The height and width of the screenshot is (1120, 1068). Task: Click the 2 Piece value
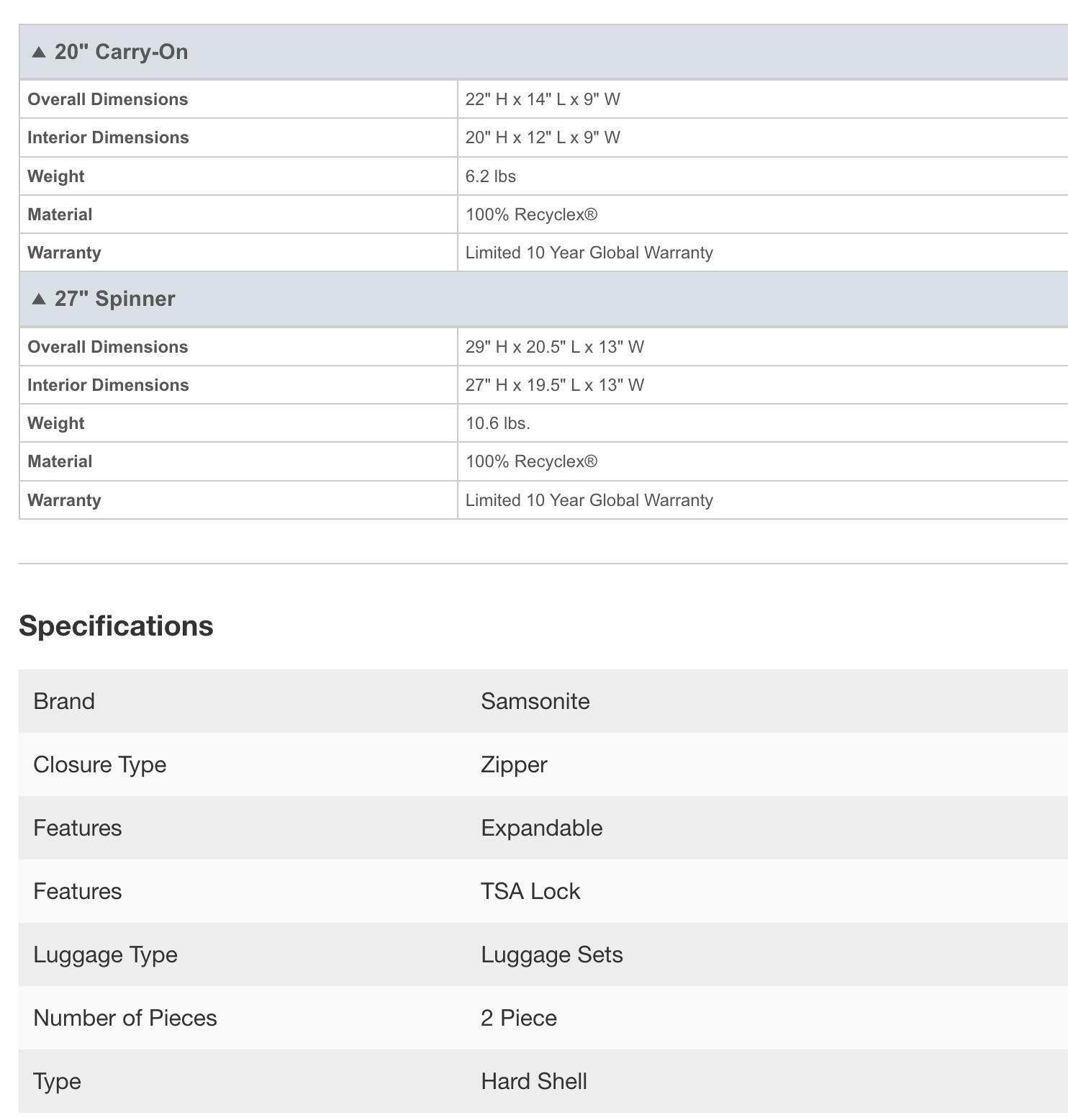click(519, 1018)
